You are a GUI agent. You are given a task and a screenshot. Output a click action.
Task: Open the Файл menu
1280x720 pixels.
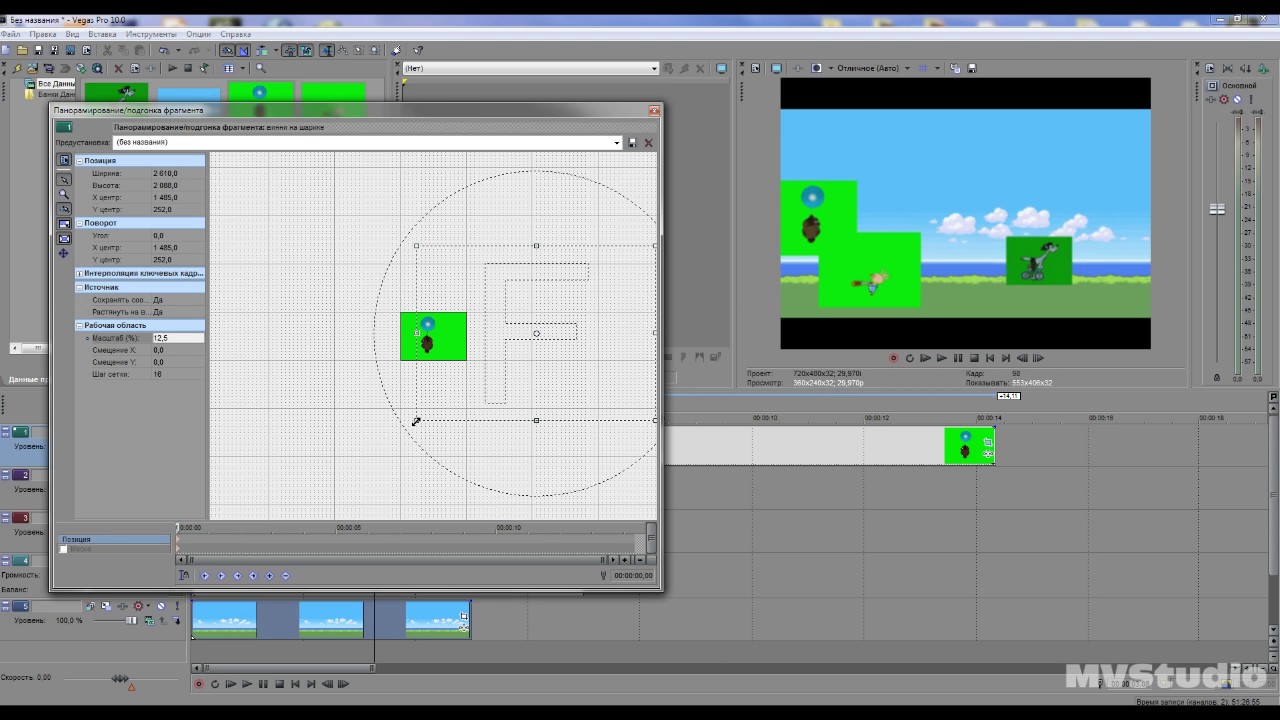pyautogui.click(x=10, y=34)
